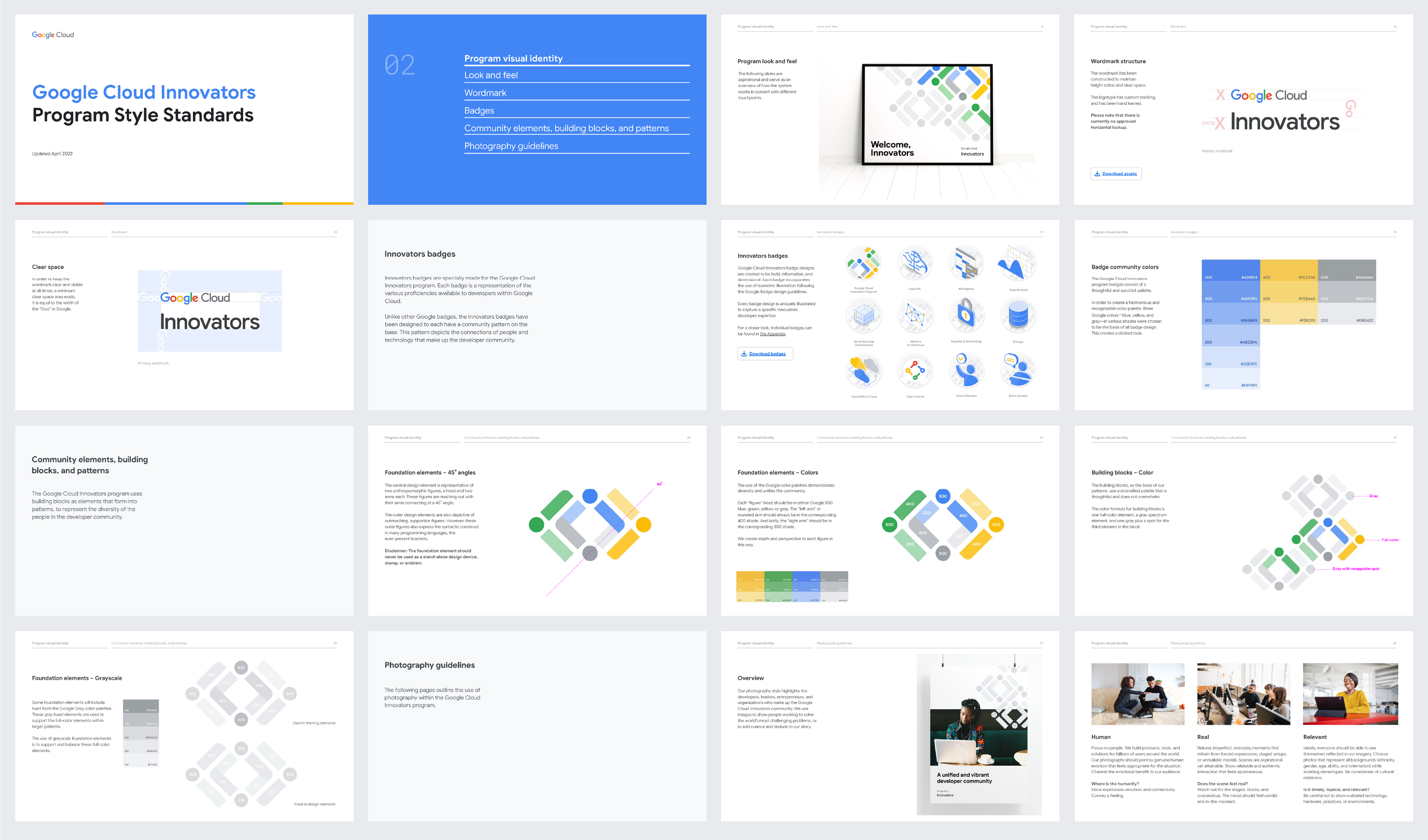Click the Foundation elements – 45° angles heading
The width and height of the screenshot is (1428, 840).
(430, 473)
